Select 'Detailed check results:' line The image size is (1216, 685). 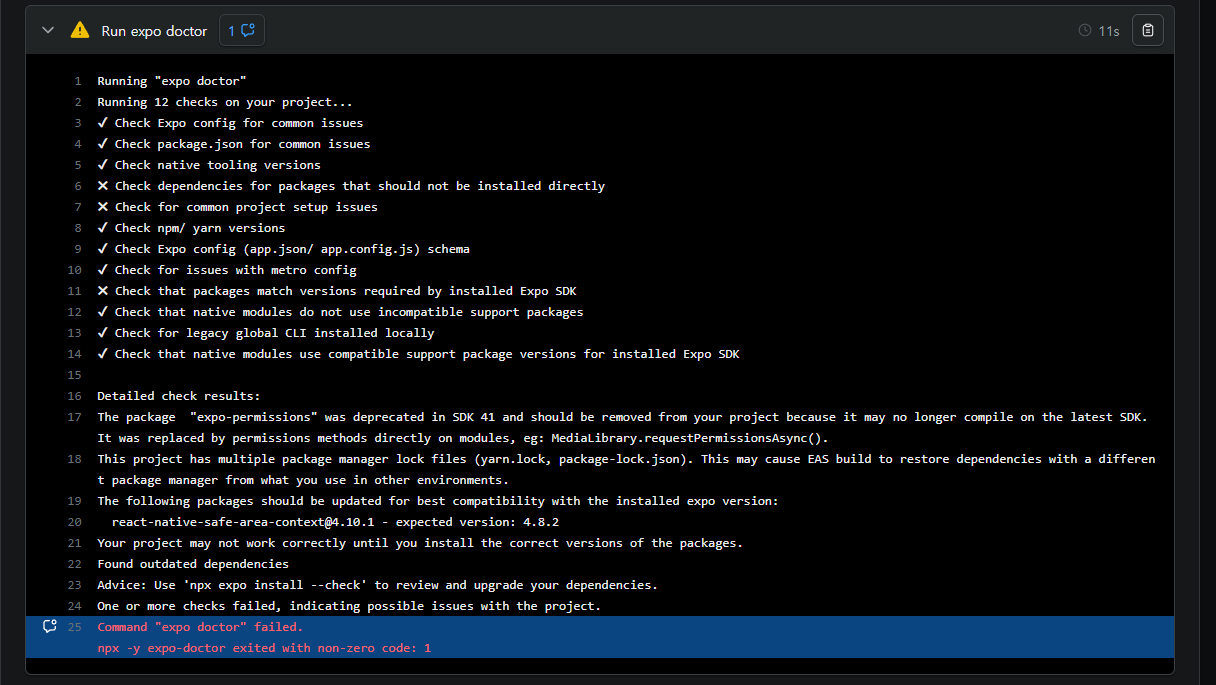(179, 396)
